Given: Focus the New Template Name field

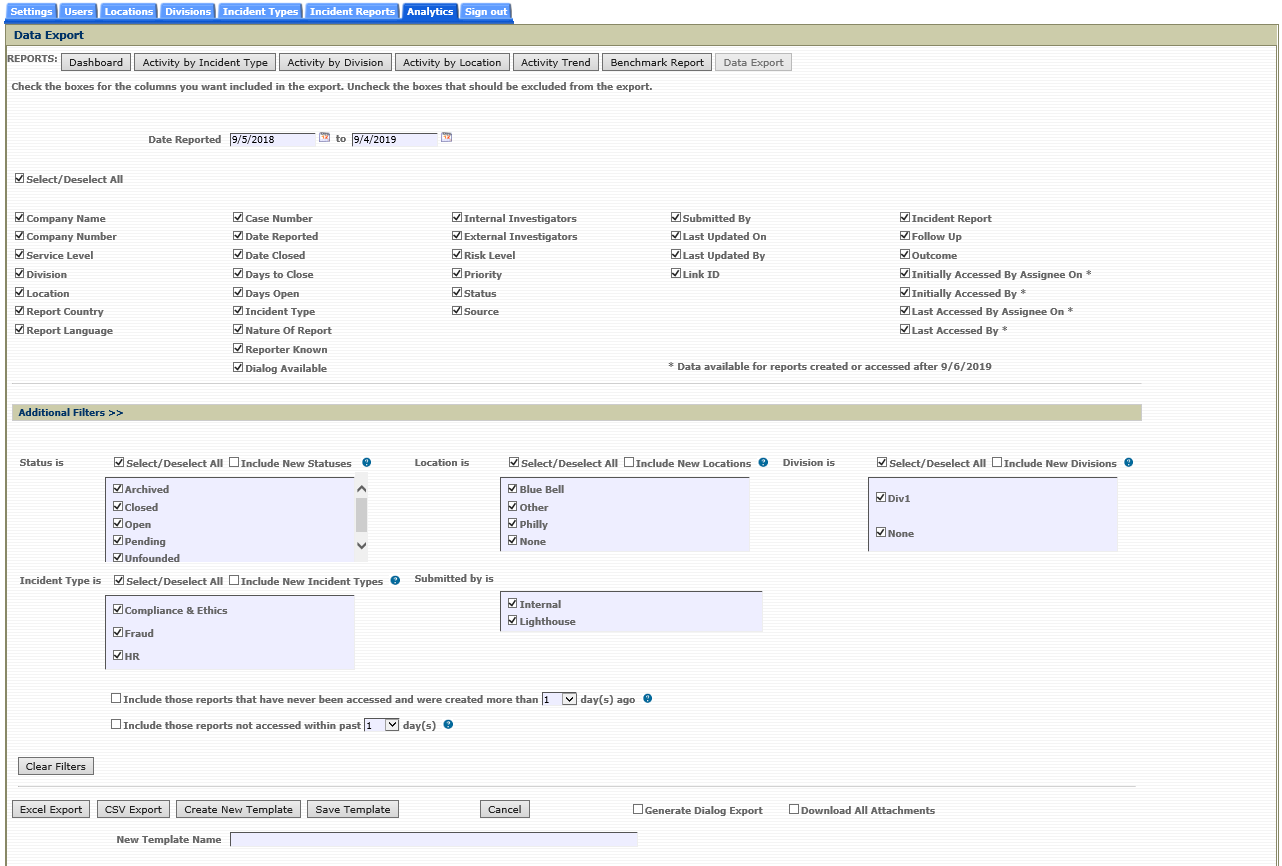Looking at the screenshot, I should tap(433, 839).
